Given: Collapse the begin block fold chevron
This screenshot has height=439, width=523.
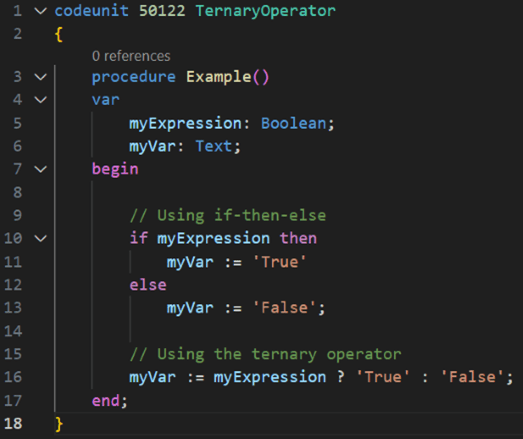Looking at the screenshot, I should (41, 169).
